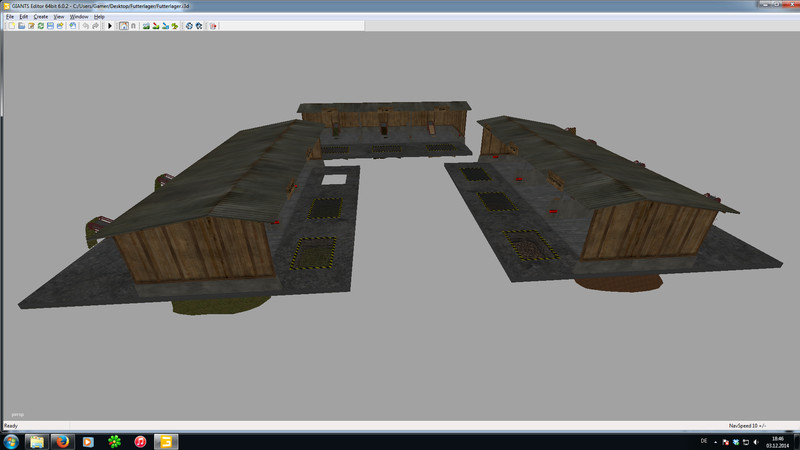Open the volume slider speaker icon in the tray
This screenshot has width=800, height=450.
pos(755,442)
